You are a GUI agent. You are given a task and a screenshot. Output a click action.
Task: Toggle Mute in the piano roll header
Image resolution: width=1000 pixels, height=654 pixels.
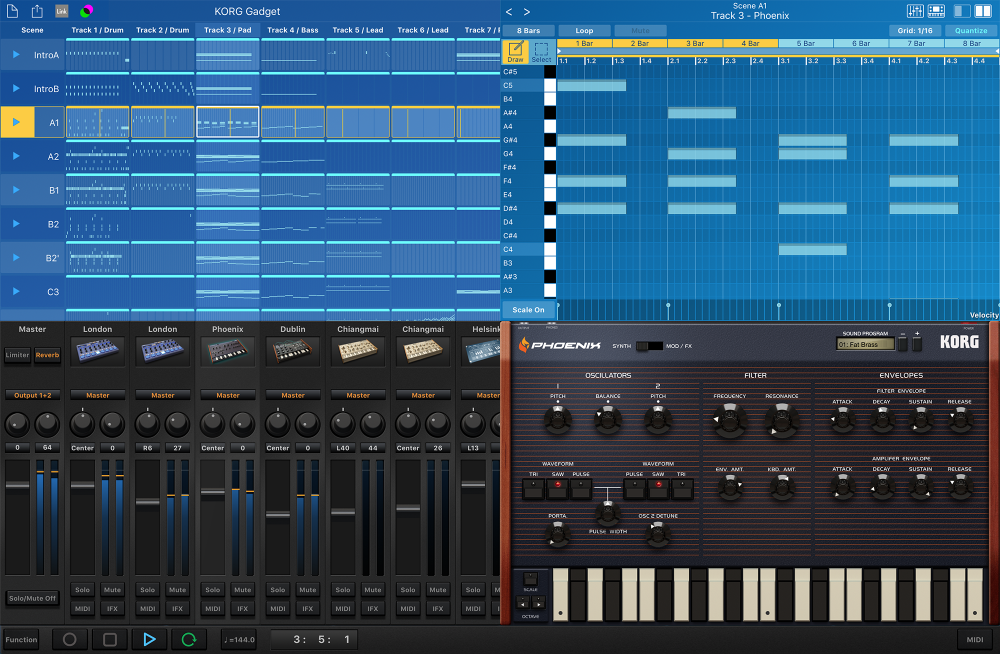pos(640,31)
